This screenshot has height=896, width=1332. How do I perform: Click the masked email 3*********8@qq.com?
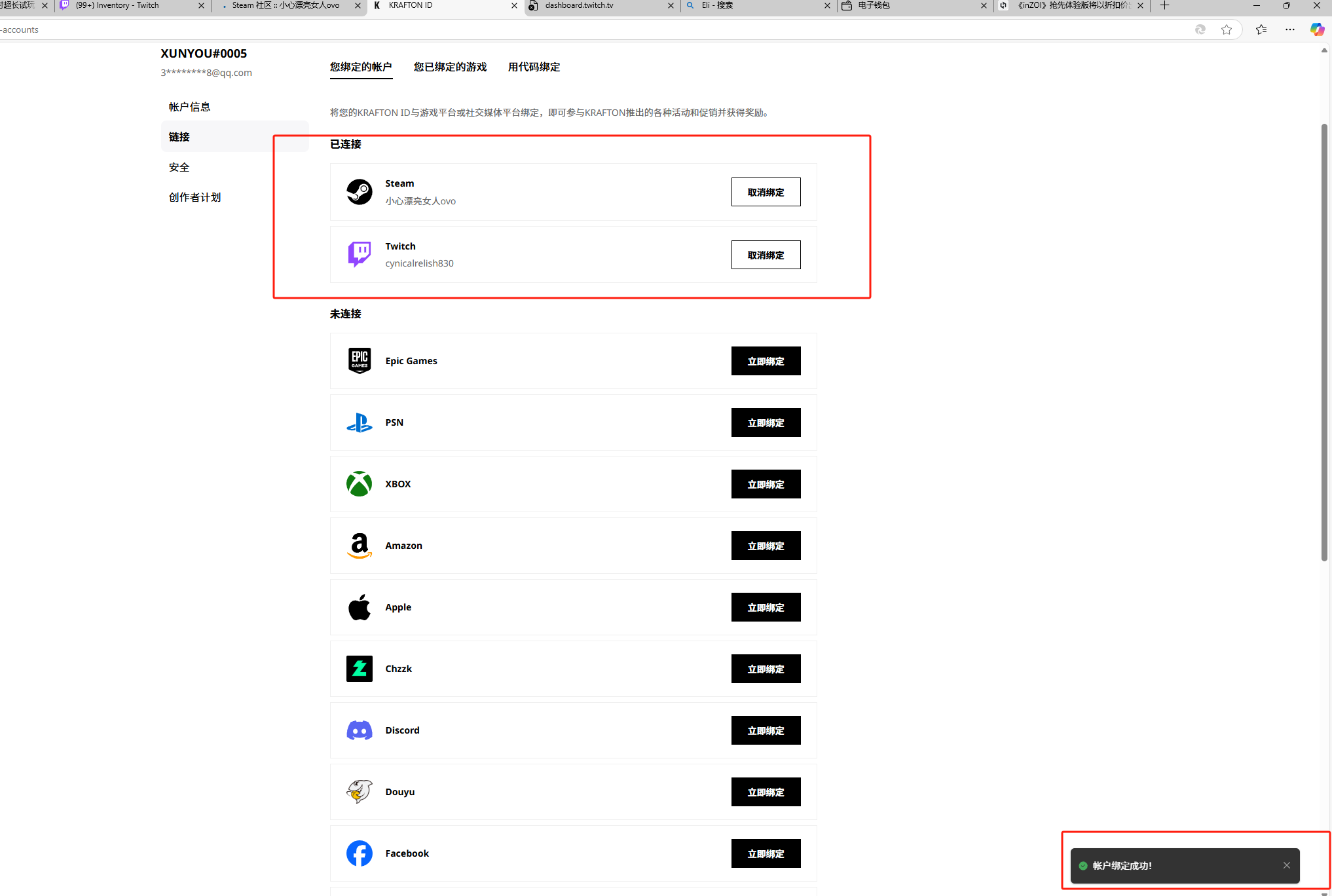[x=206, y=73]
